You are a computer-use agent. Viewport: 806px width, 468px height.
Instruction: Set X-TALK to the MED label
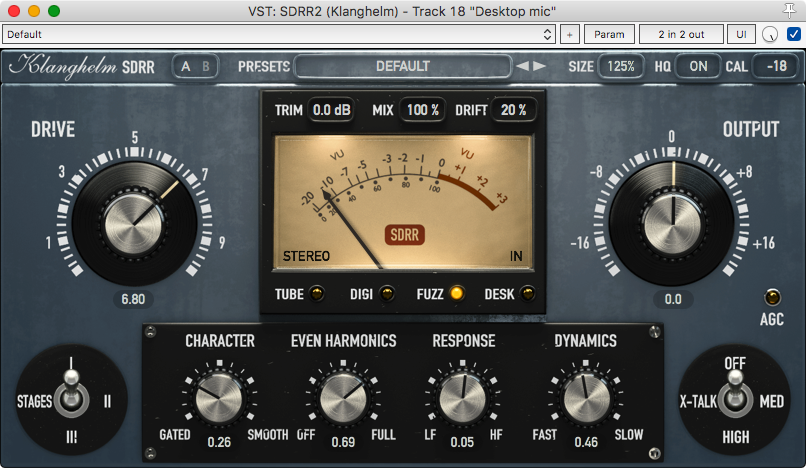tap(772, 401)
